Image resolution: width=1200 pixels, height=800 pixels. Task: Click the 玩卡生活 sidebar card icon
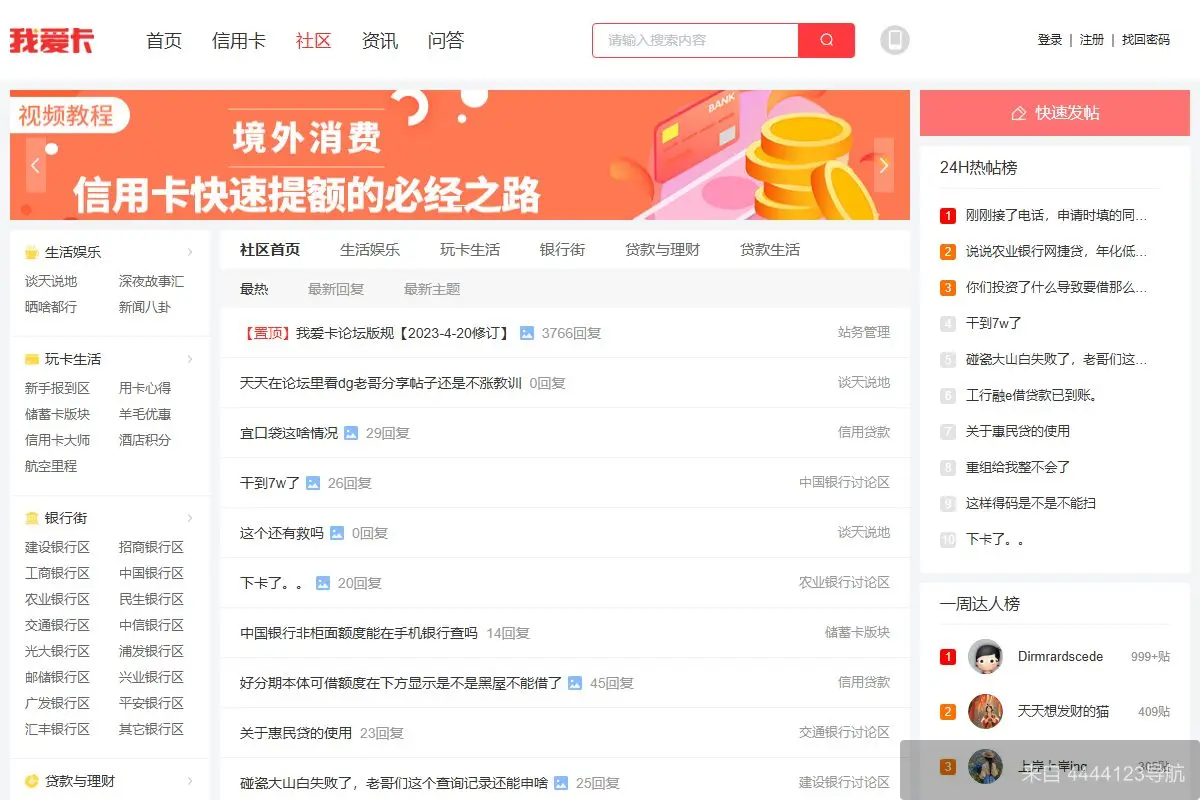click(31, 359)
